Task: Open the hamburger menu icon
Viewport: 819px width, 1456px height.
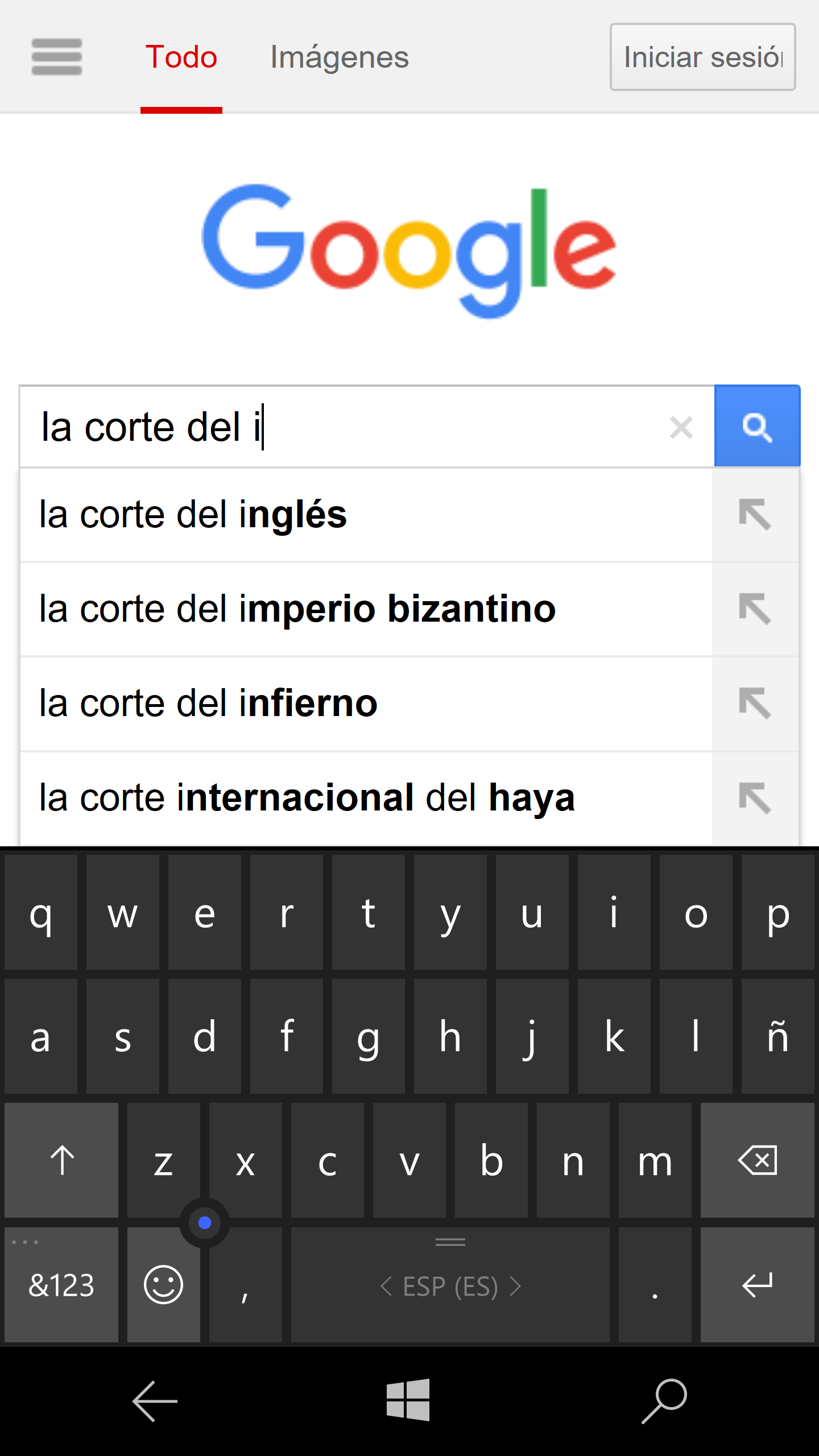Action: click(56, 57)
